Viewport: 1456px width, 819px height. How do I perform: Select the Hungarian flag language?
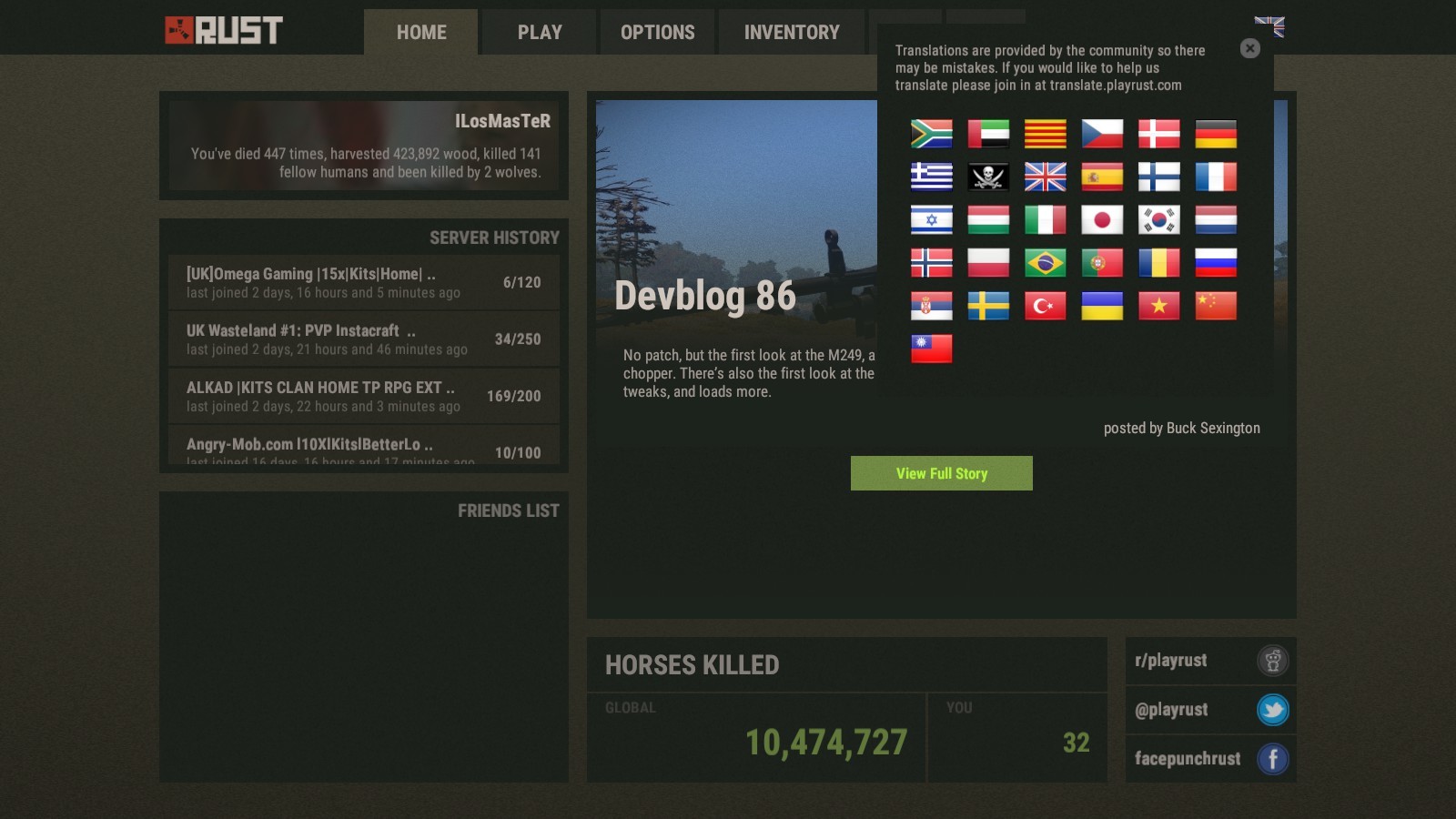pos(988,219)
